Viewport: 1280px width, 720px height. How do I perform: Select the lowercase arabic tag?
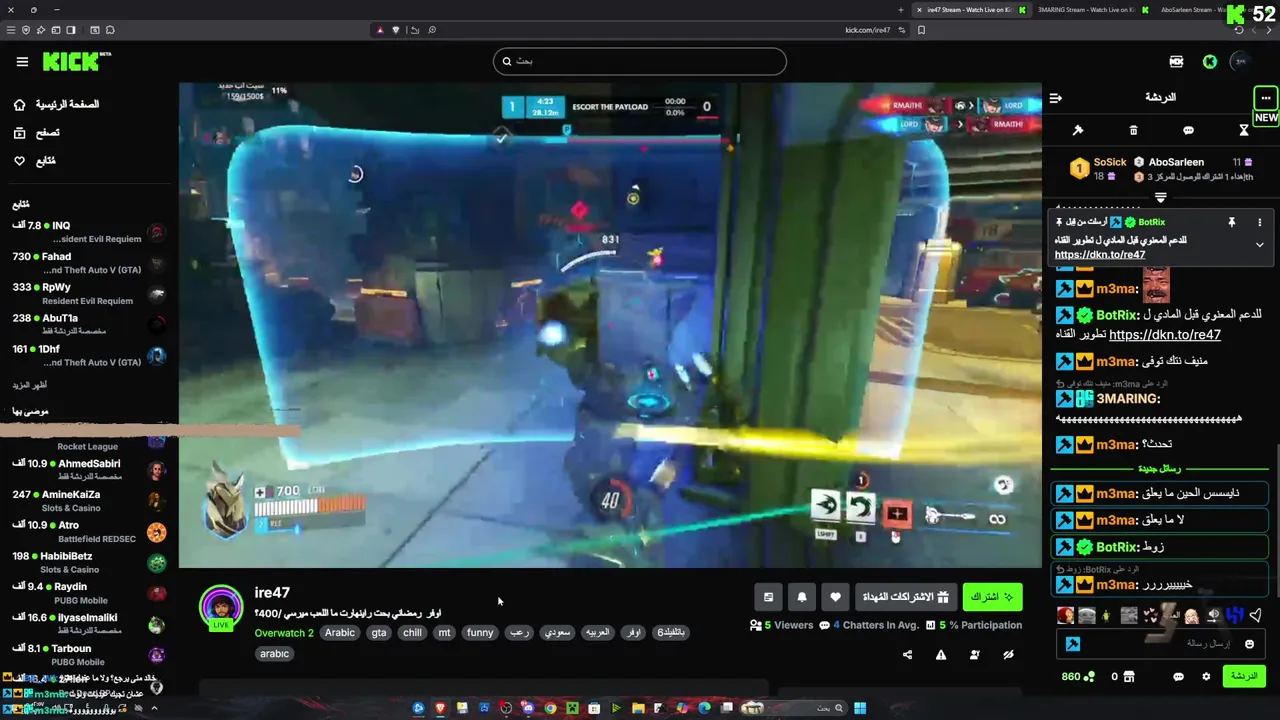[275, 654]
